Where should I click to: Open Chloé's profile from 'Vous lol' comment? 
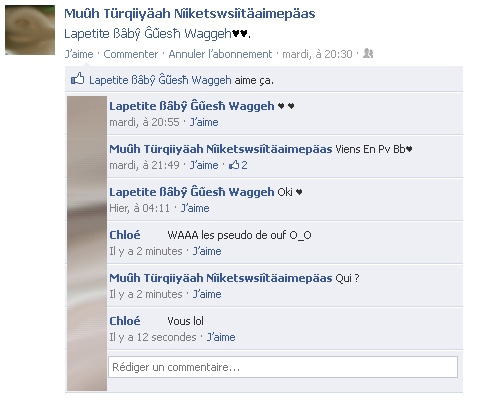[x=125, y=321]
